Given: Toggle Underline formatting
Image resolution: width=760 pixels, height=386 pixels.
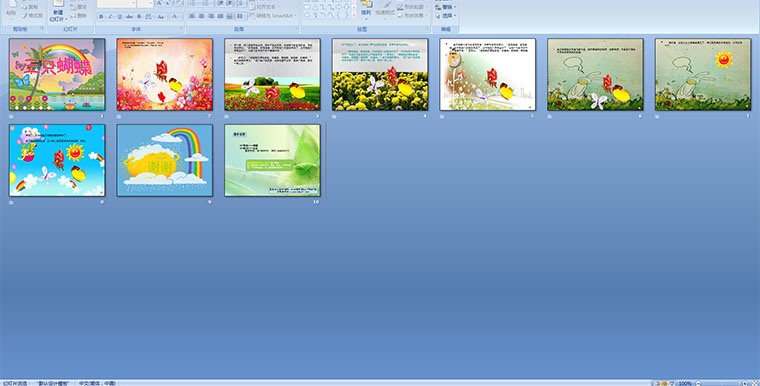Looking at the screenshot, I should (x=120, y=16).
